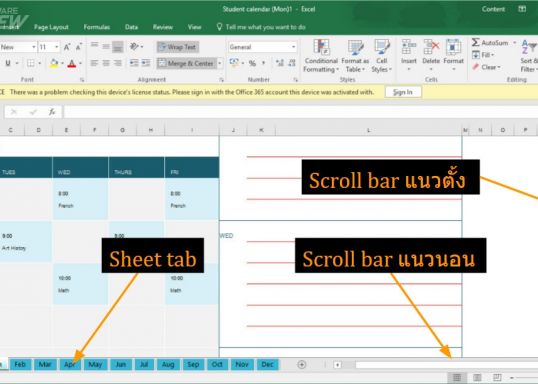Viewport: 538px width, 384px height.
Task: Toggle underline formatting
Action: point(8,63)
